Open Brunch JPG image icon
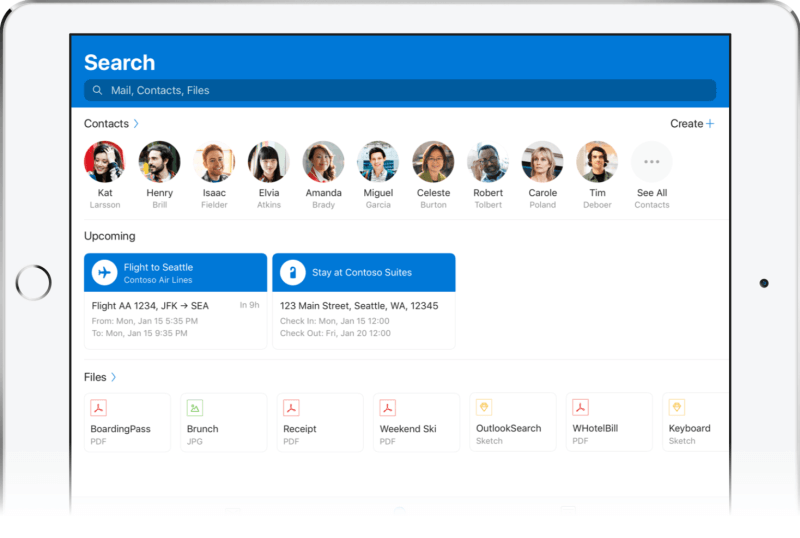This screenshot has height=538, width=800. click(195, 408)
